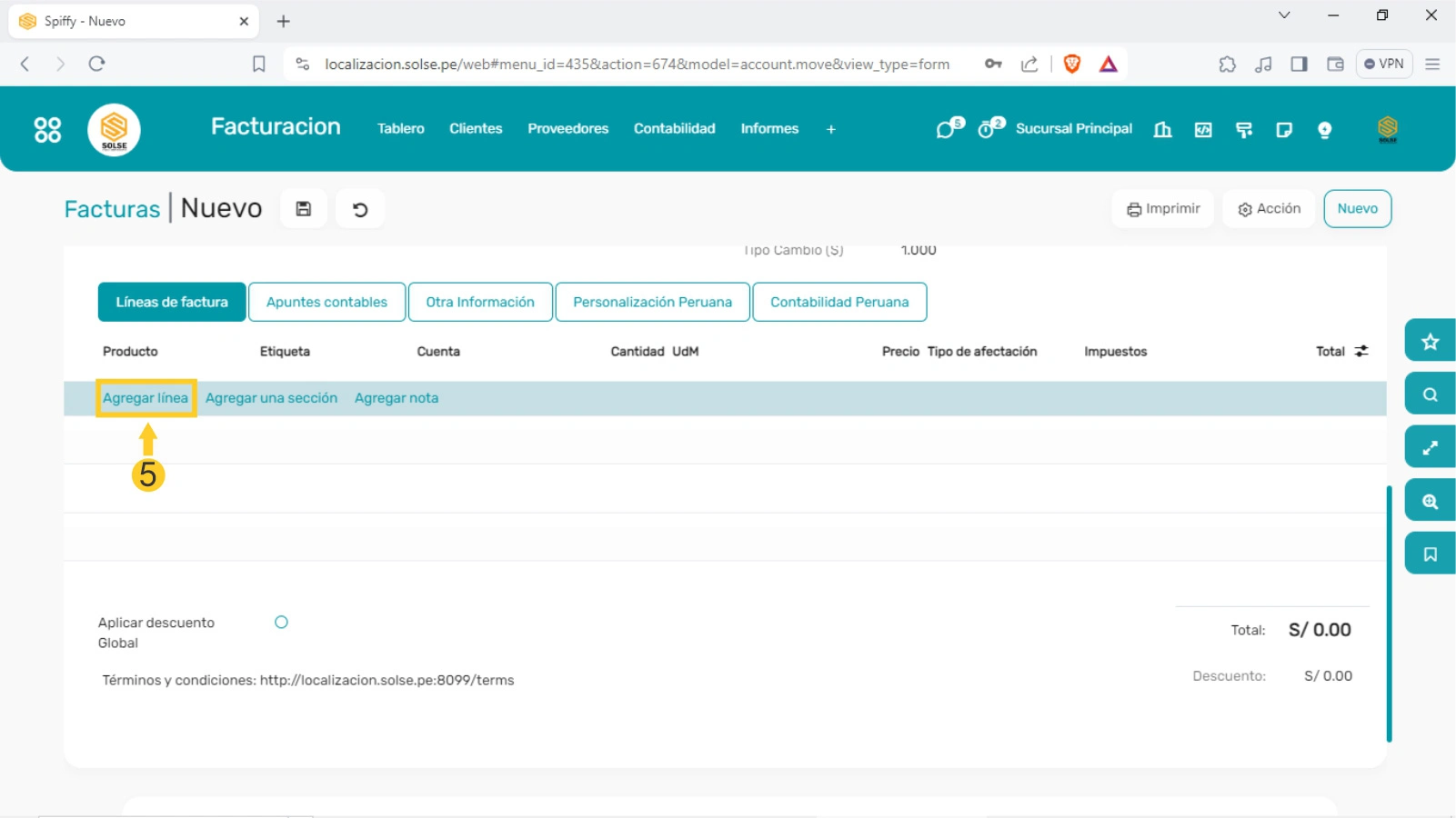Click the expand fullscreen side button
The height and width of the screenshot is (818, 1456).
click(1430, 447)
